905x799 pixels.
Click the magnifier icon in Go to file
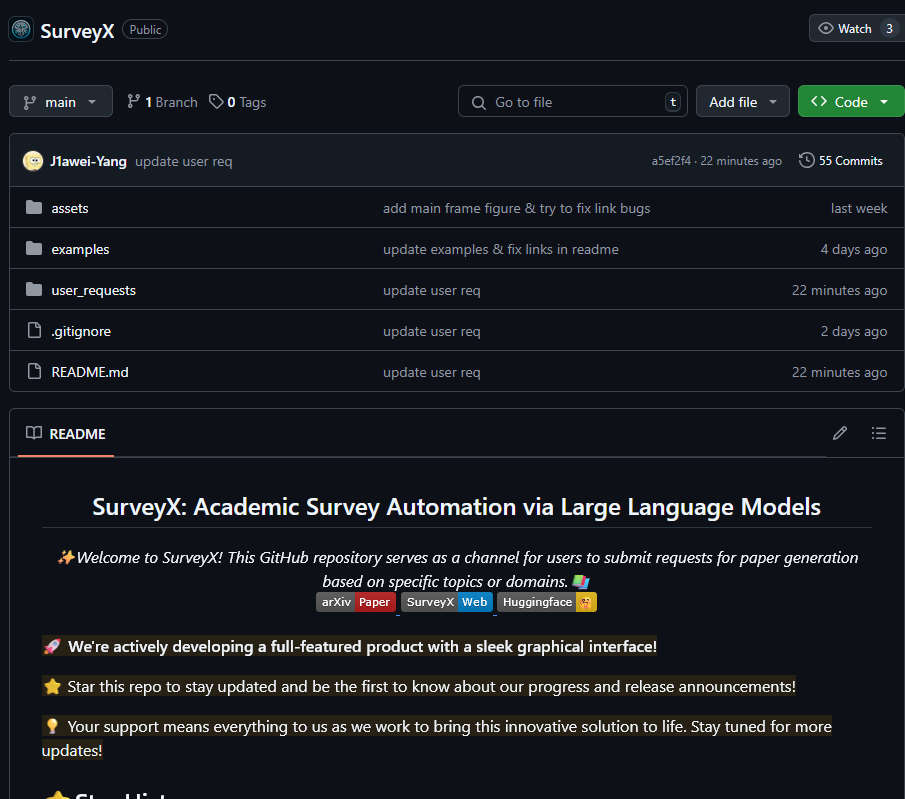478,103
